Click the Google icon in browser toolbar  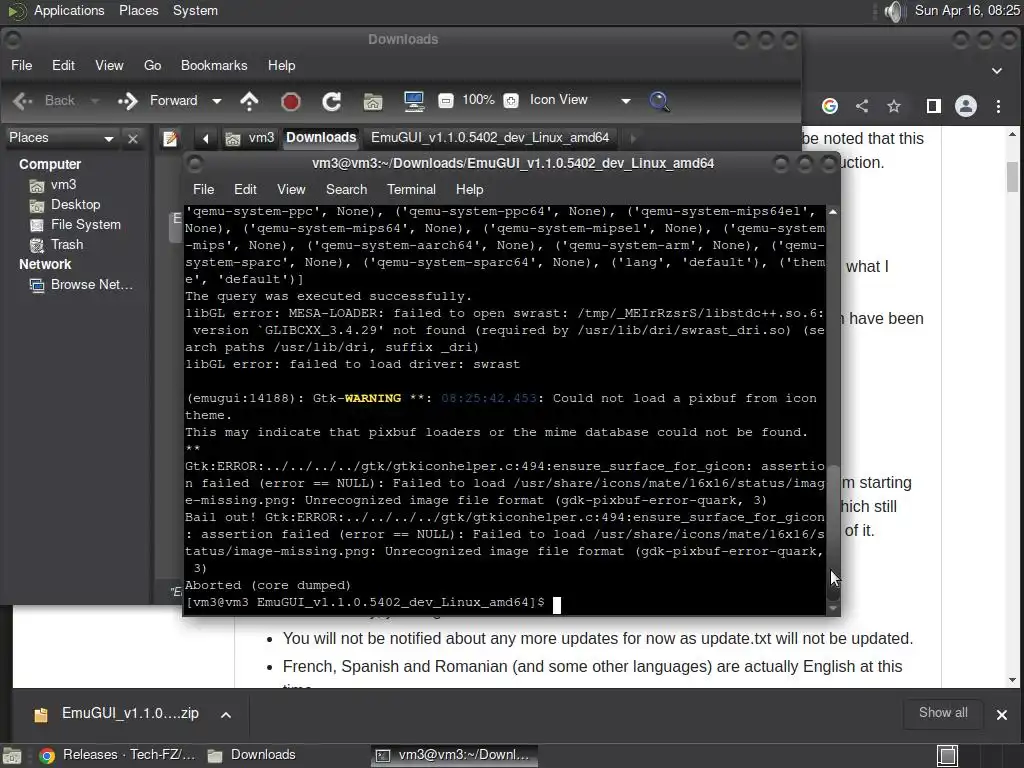tap(830, 106)
